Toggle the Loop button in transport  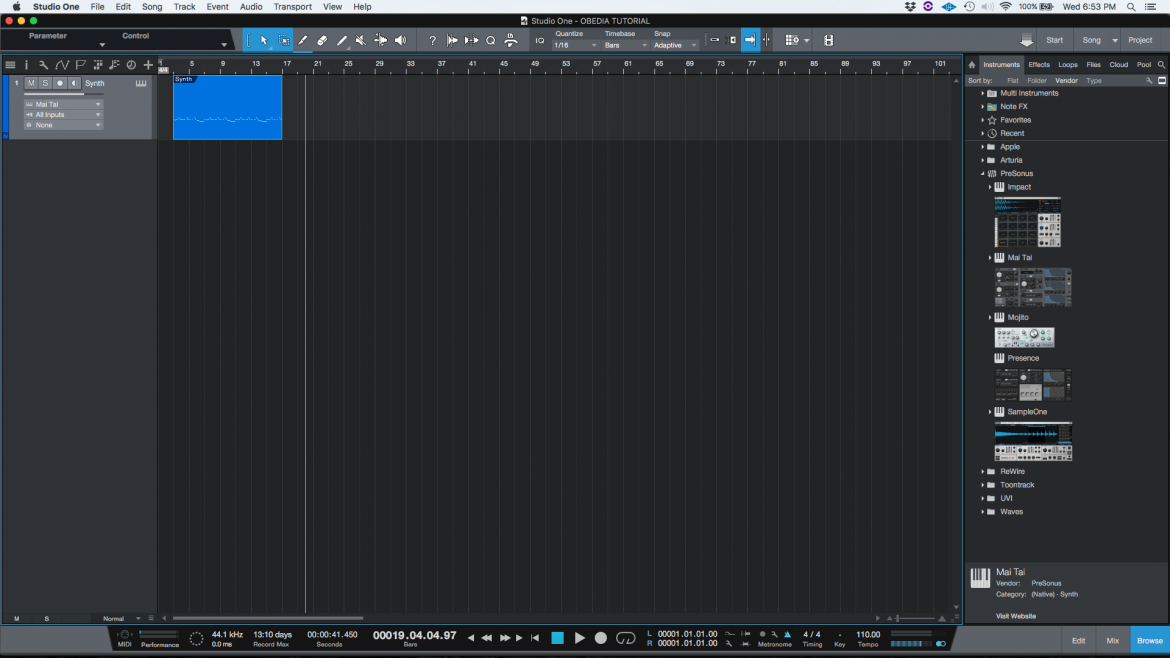(625, 639)
